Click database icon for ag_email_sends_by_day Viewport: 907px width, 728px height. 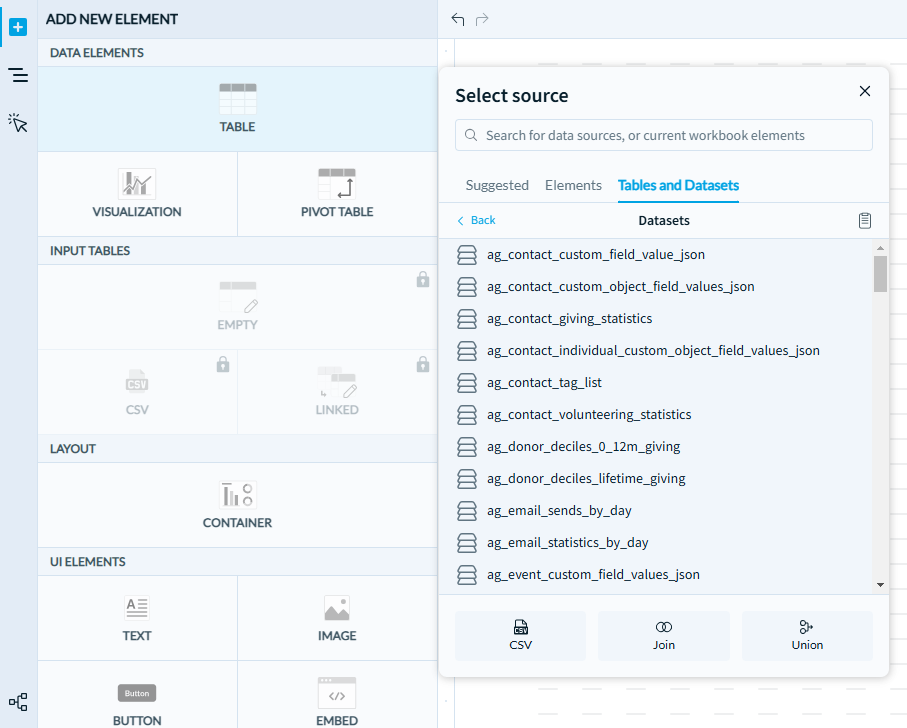pos(467,511)
